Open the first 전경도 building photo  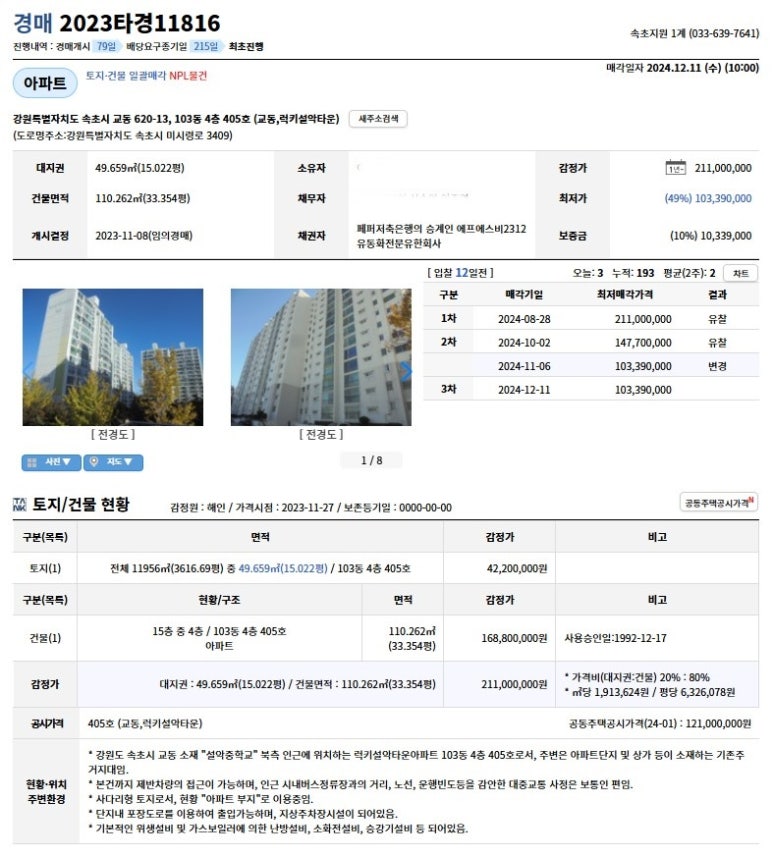[x=113, y=357]
